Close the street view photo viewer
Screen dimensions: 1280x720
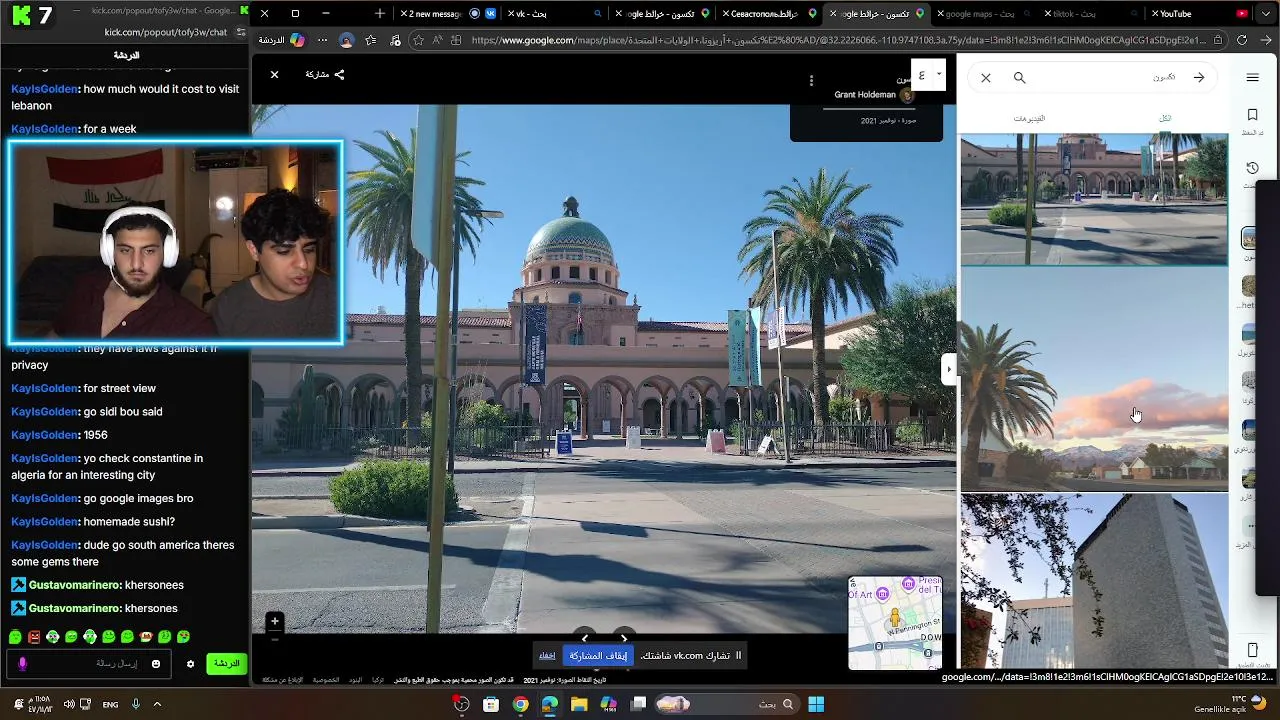[x=274, y=75]
